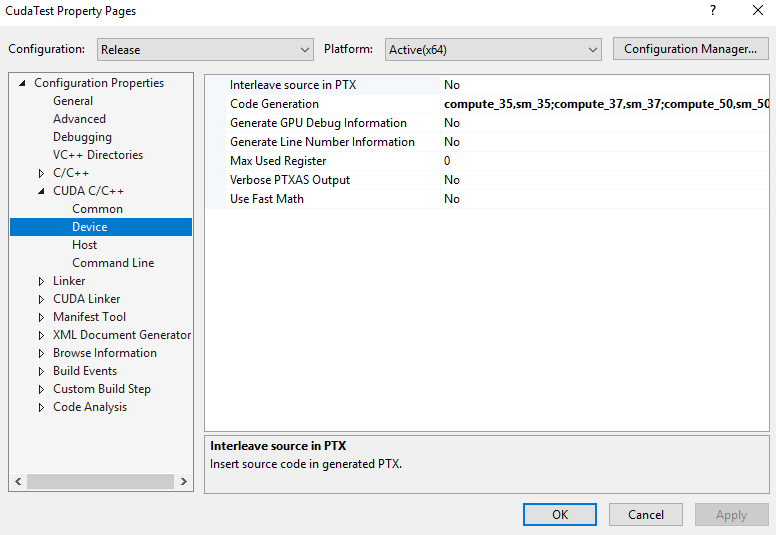Select the Host page under CUDA C/C++

click(x=85, y=245)
